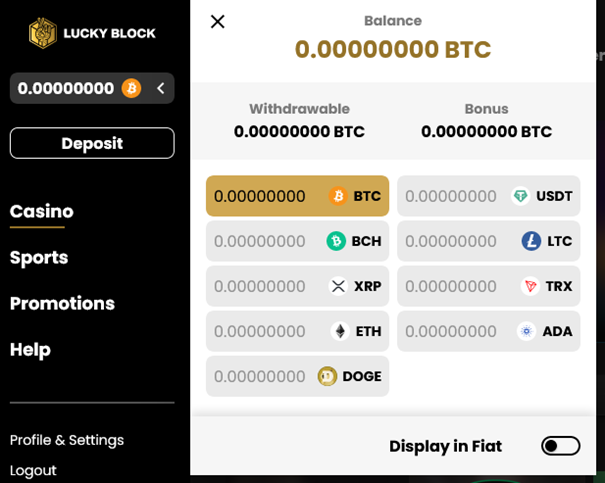Click the ETH coin icon
Viewport: 605px width, 483px height.
[x=340, y=331]
